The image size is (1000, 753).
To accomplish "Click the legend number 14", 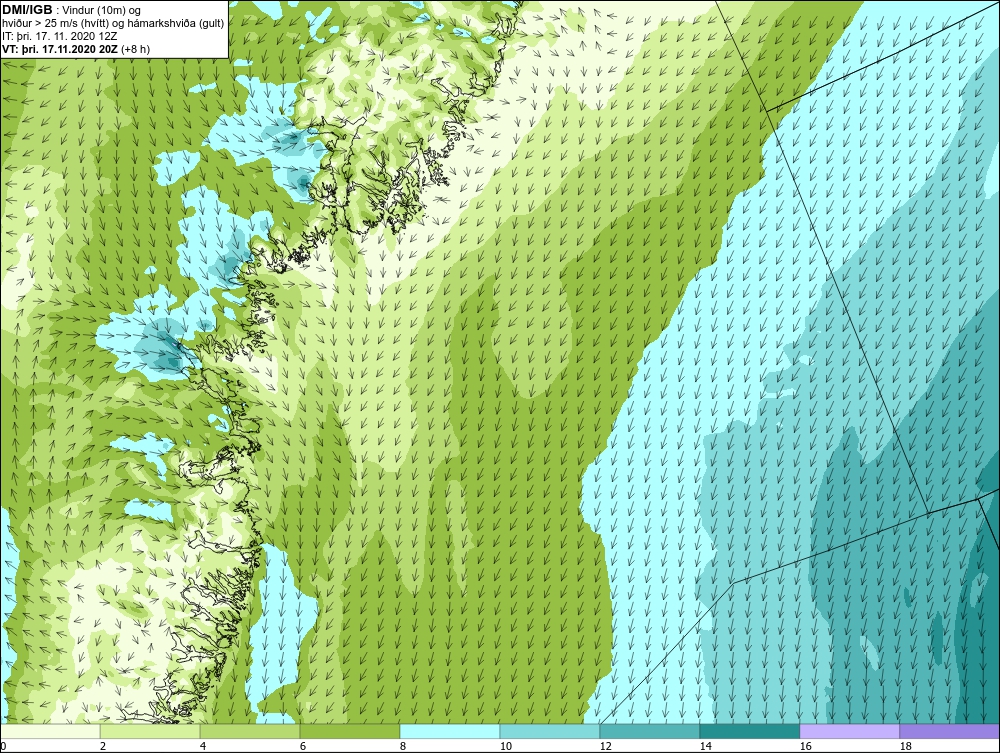I will (705, 746).
